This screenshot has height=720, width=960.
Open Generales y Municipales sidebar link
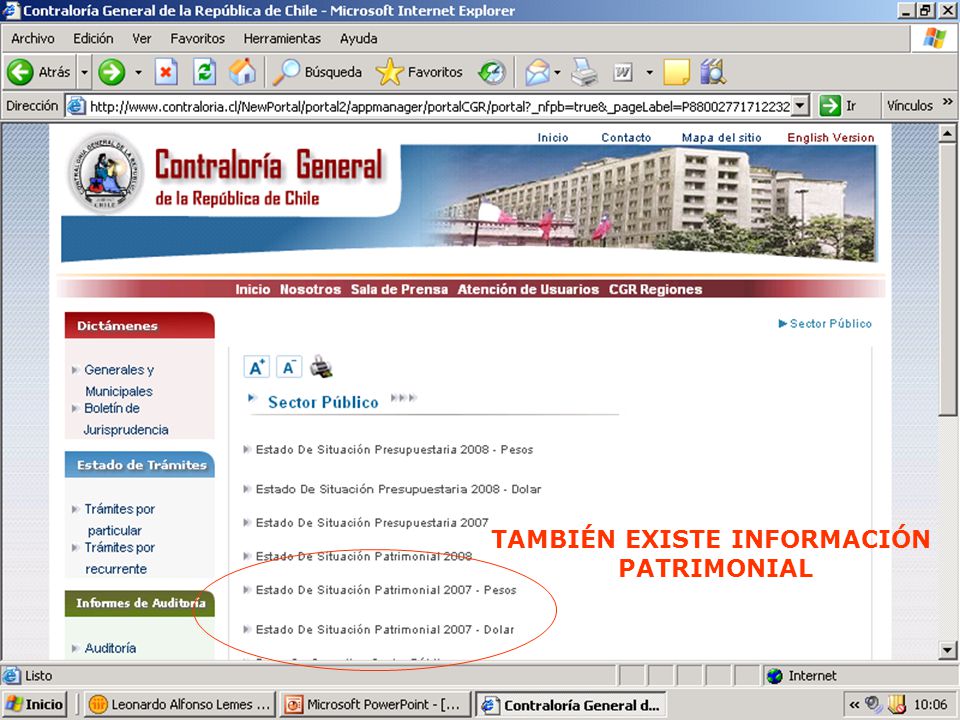(119, 380)
